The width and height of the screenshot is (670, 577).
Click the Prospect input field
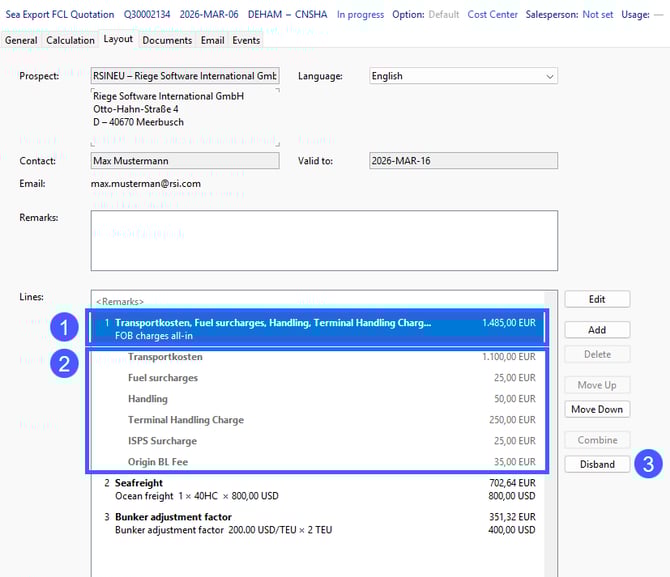184,76
